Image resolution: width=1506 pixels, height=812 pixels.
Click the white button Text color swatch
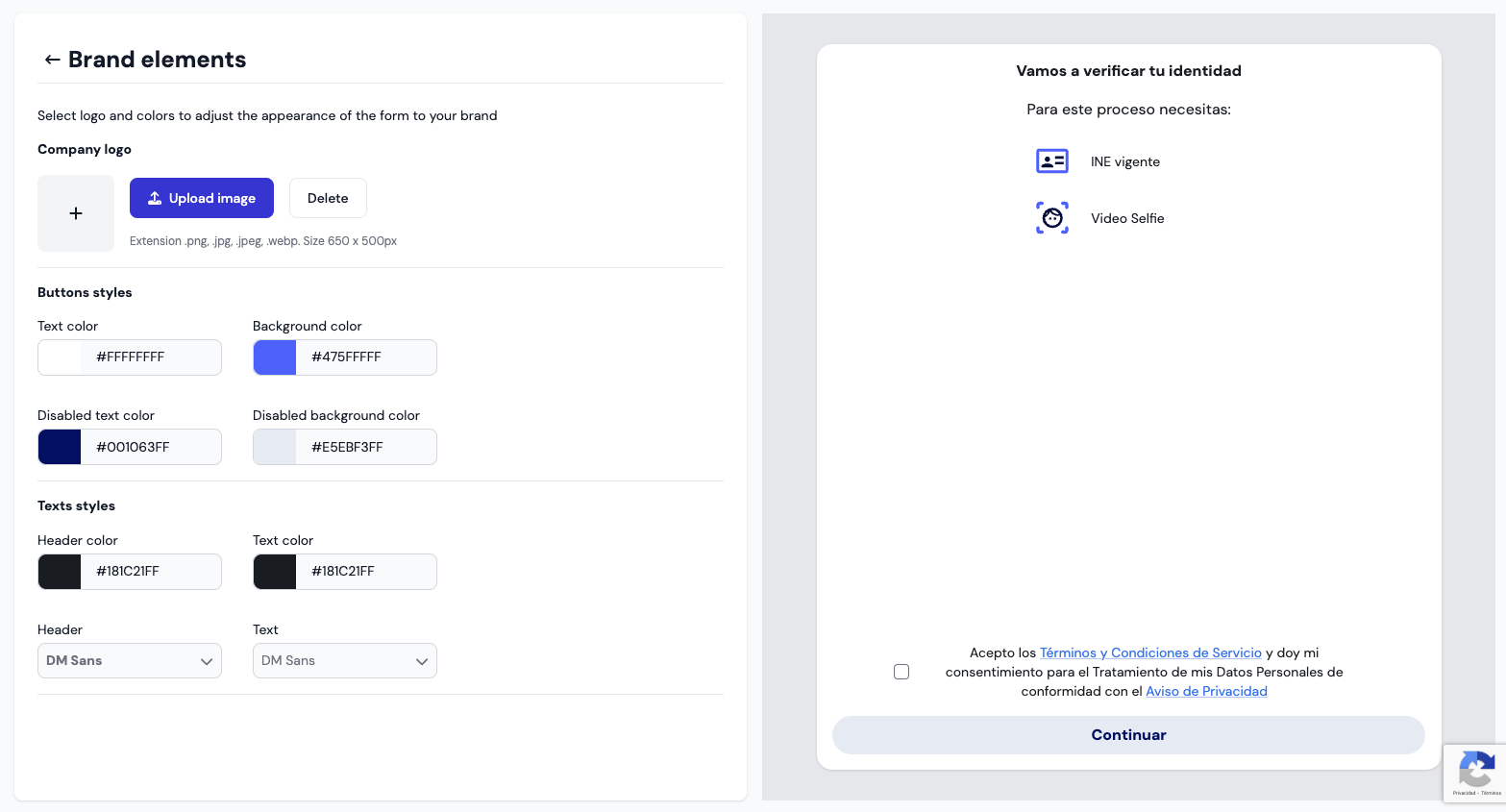[x=60, y=357]
